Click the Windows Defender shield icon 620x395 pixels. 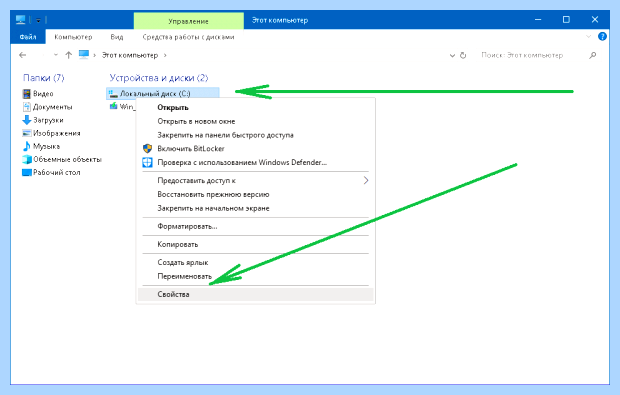[147, 163]
